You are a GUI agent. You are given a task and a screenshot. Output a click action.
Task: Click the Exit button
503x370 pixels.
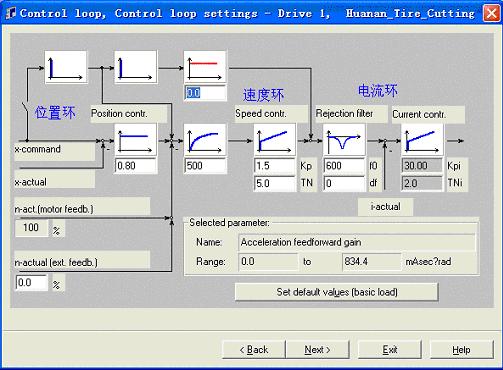(390, 350)
